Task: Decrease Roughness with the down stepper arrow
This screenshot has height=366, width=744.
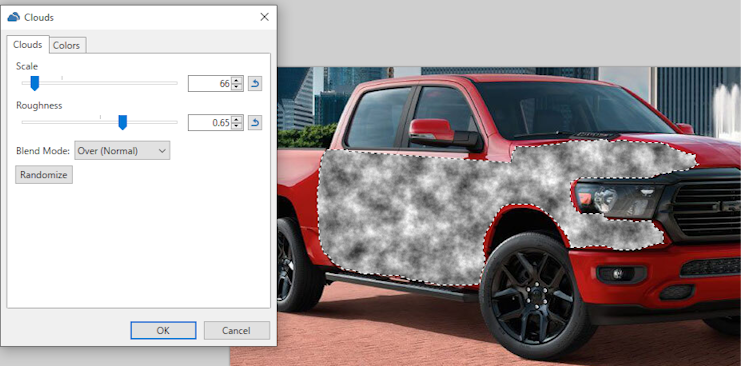Action: pyautogui.click(x=237, y=126)
